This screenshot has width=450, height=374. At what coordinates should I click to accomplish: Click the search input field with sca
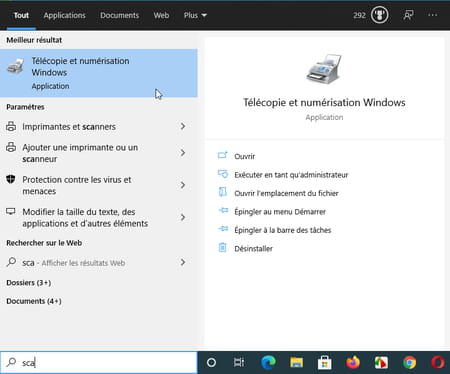[99, 362]
